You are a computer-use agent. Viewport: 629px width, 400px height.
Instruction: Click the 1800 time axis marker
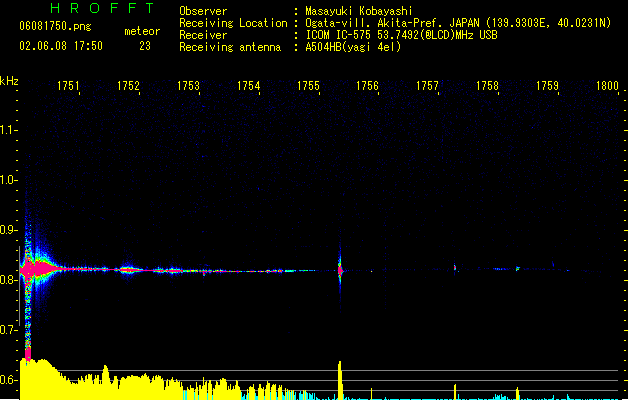tap(607, 86)
